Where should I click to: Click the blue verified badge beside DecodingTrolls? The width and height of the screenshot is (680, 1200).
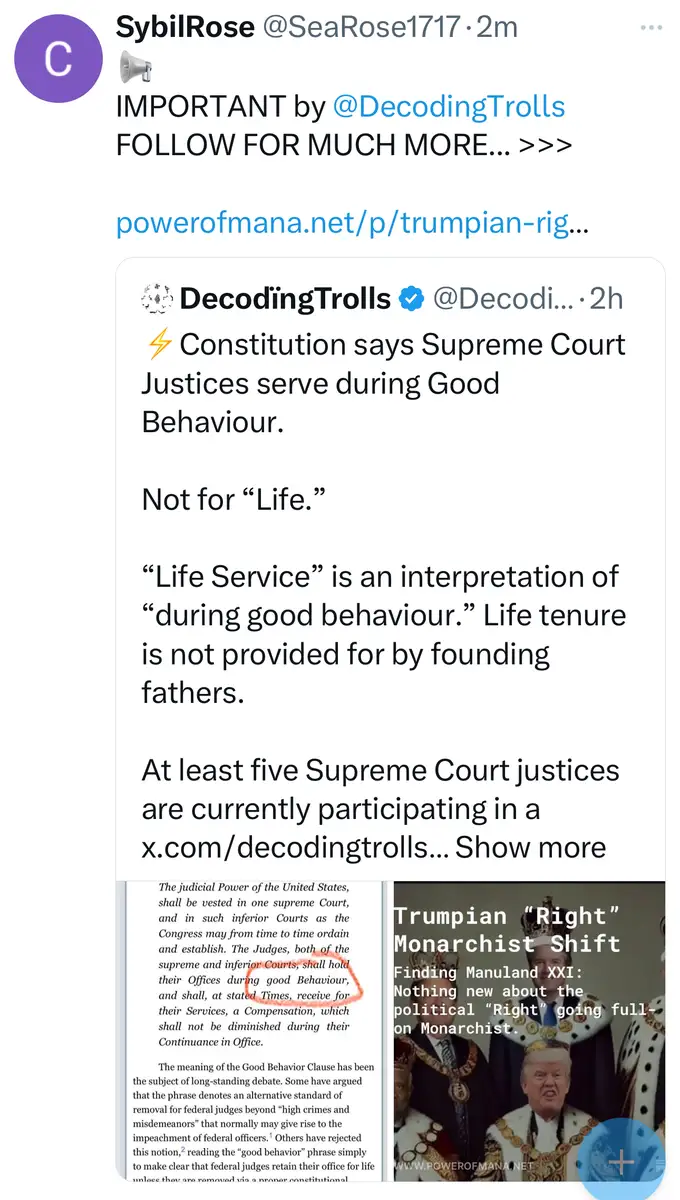point(411,298)
